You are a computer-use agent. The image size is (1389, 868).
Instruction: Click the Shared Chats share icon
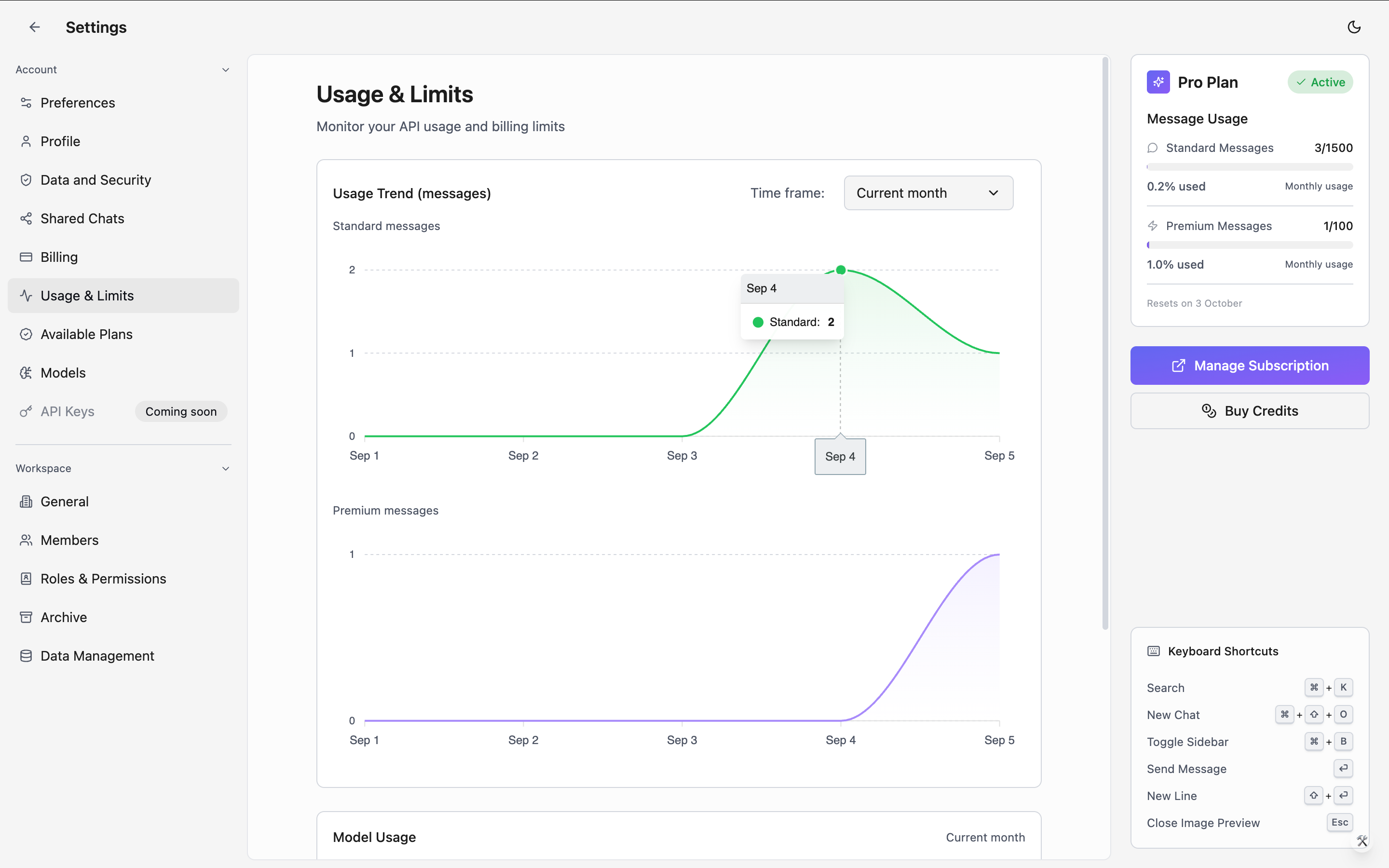pyautogui.click(x=26, y=218)
